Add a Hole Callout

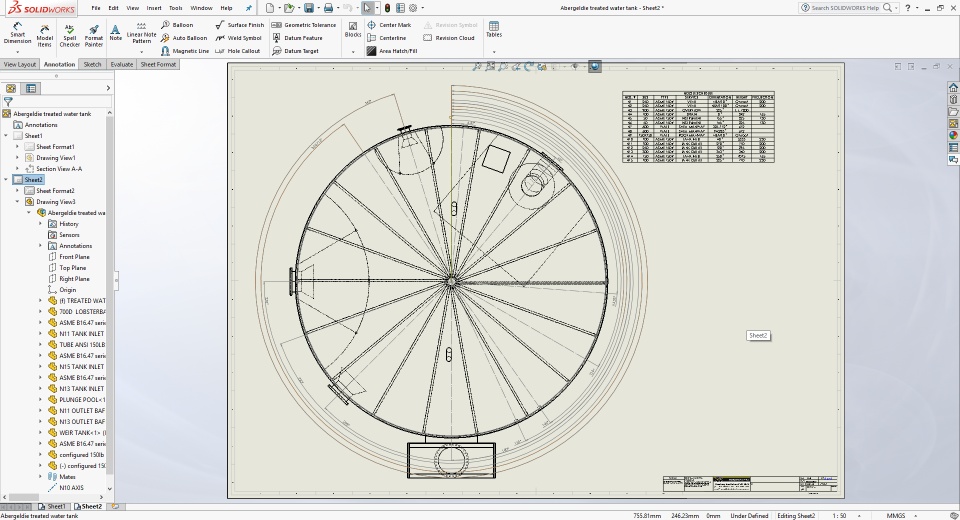238,51
